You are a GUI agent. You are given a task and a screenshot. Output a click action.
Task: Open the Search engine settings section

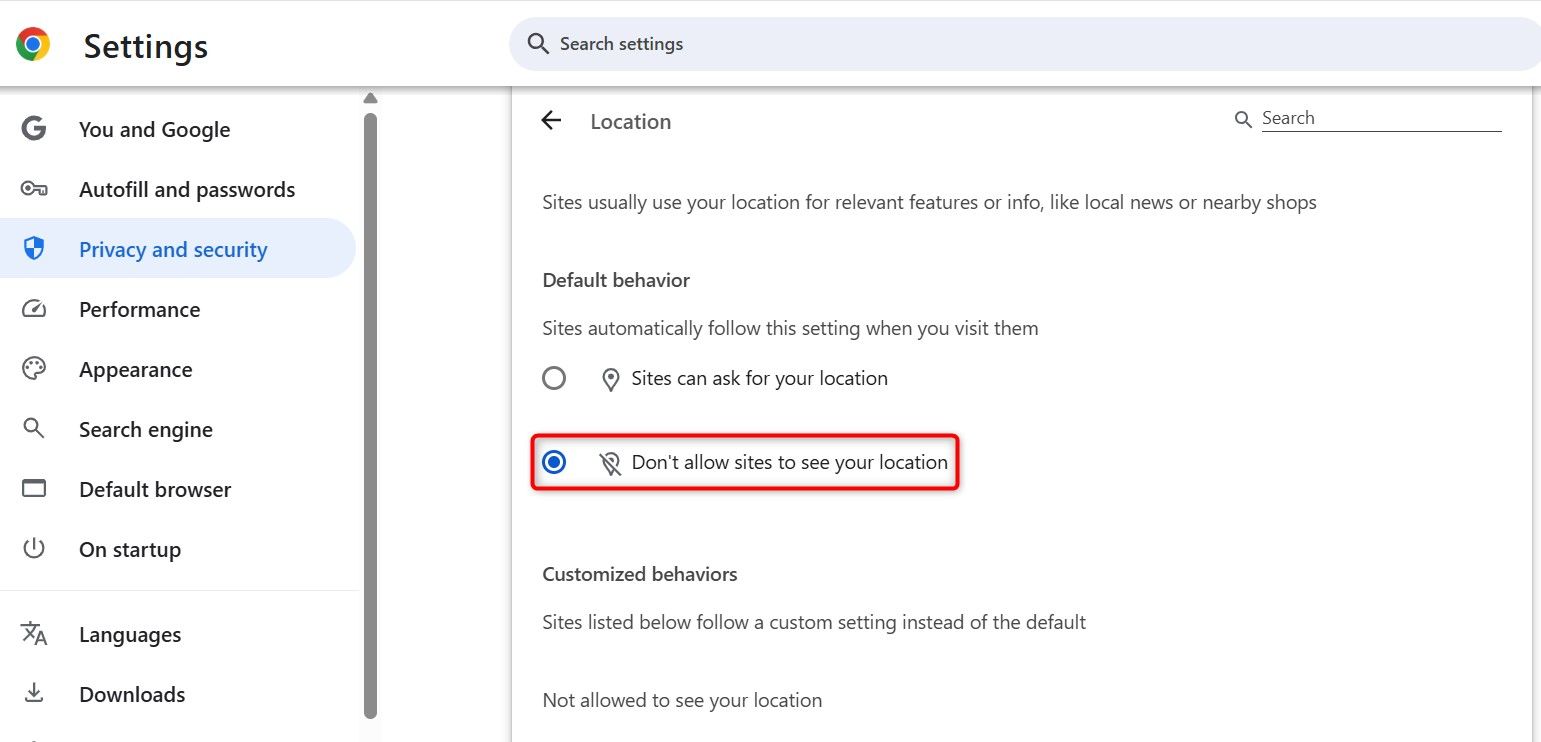(x=146, y=430)
